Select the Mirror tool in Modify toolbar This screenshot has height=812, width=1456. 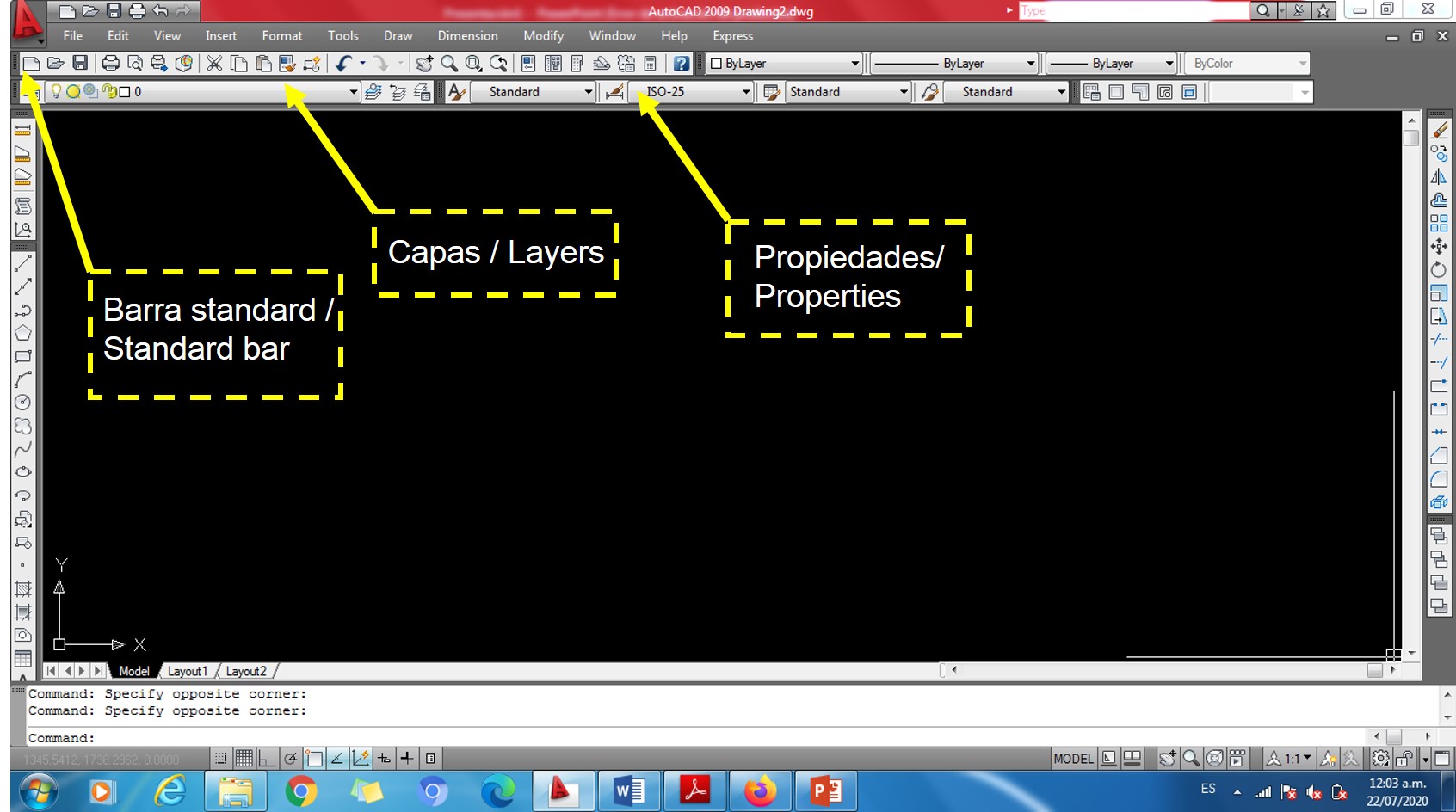coord(1439,177)
